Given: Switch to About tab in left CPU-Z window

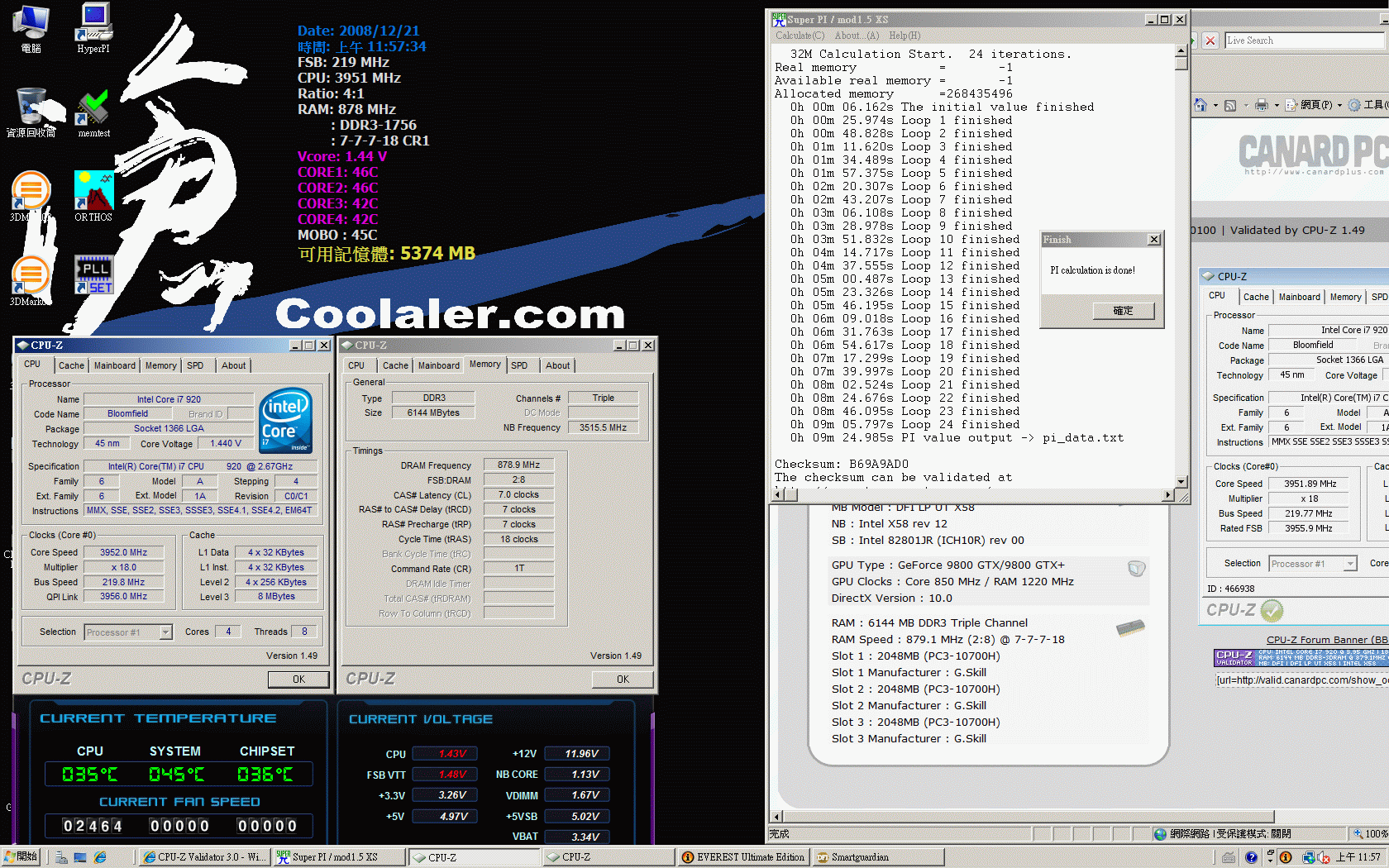Looking at the screenshot, I should pyautogui.click(x=233, y=365).
